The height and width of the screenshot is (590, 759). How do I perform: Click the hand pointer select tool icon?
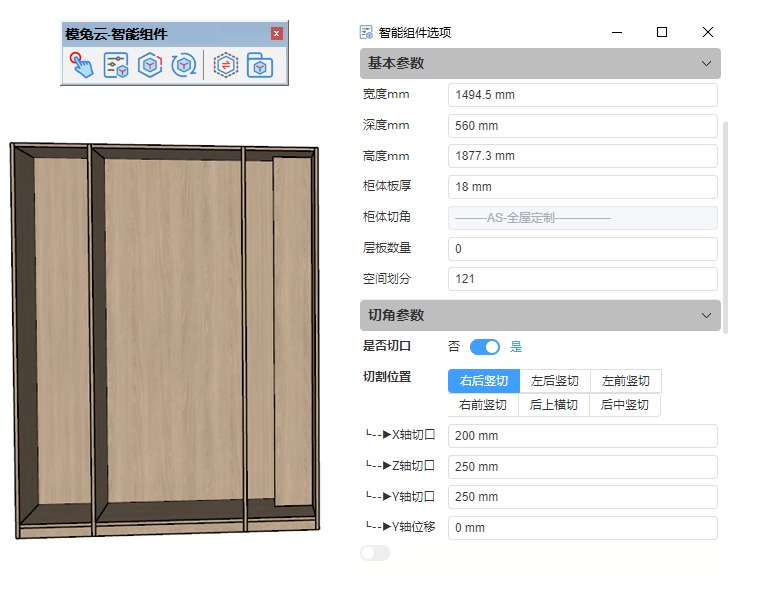(81, 66)
